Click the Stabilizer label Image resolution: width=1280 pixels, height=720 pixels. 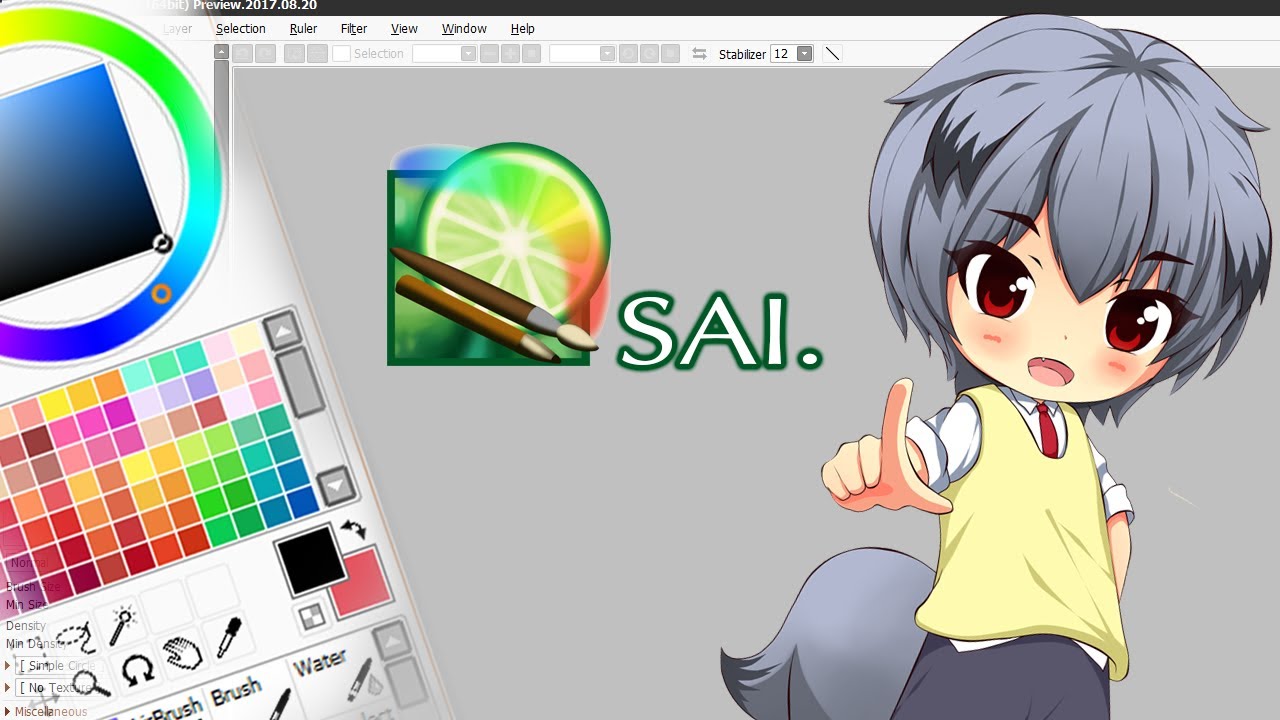click(742, 54)
